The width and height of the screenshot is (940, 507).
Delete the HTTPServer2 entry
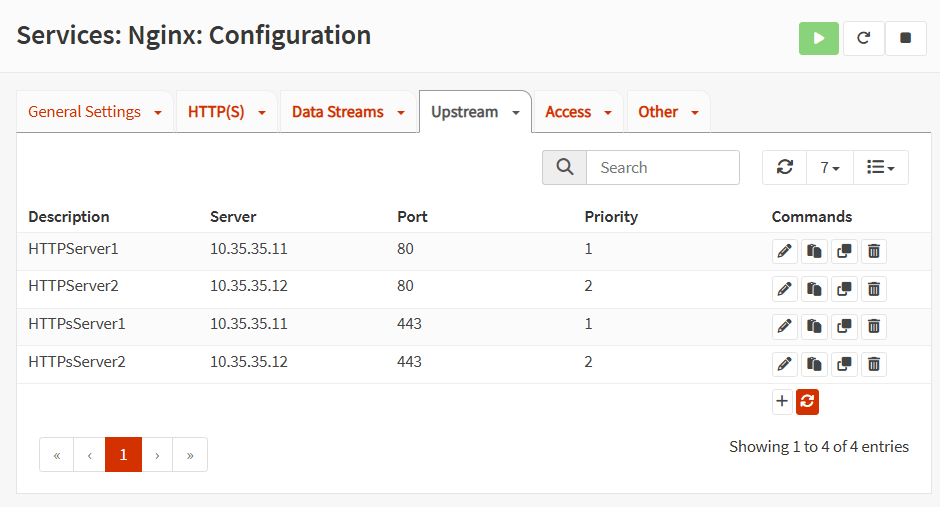tap(874, 289)
